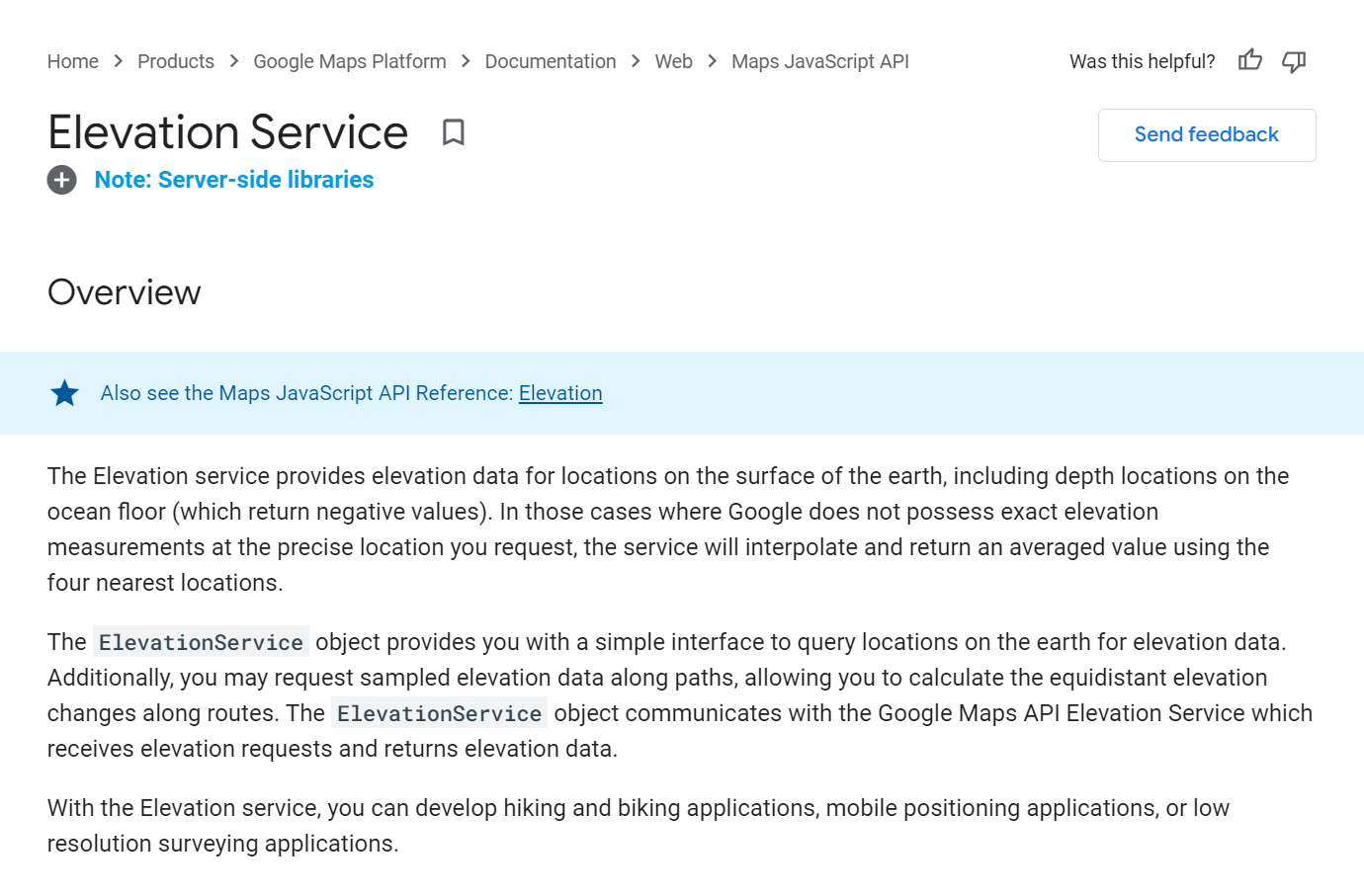Open the Products breadcrumb link
Image resolution: width=1364 pixels, height=896 pixels.
[x=176, y=61]
